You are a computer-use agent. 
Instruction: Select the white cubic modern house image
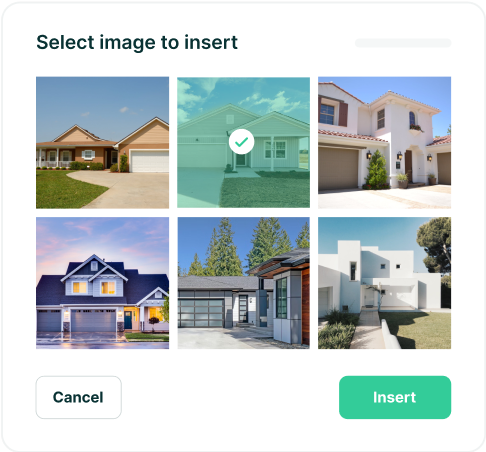384,283
